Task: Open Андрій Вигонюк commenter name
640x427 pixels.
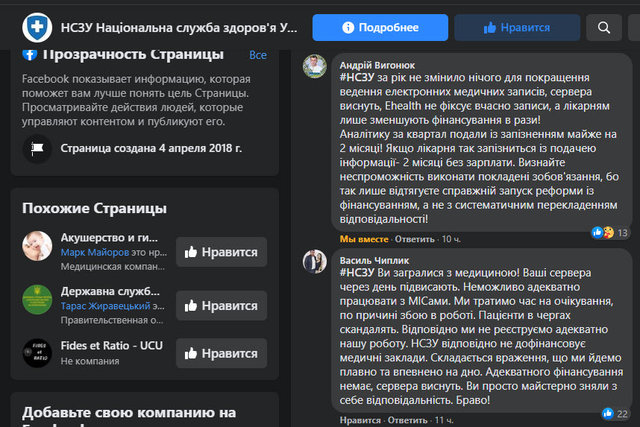Action: click(x=377, y=65)
